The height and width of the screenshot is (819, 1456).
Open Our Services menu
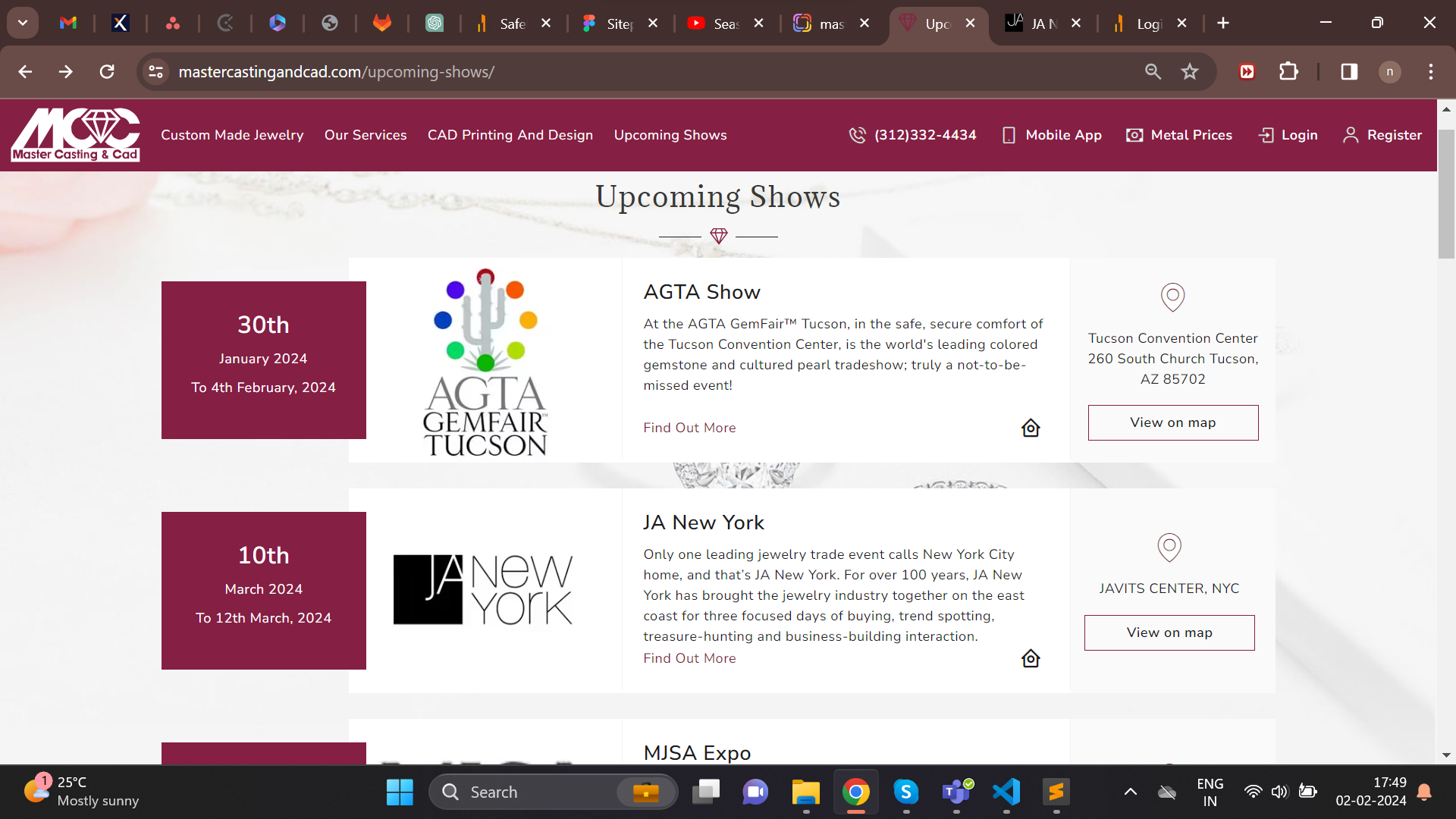tap(366, 135)
